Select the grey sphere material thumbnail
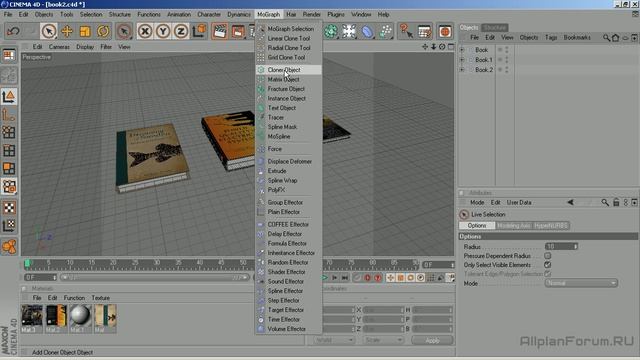The height and width of the screenshot is (360, 640). click(x=80, y=318)
